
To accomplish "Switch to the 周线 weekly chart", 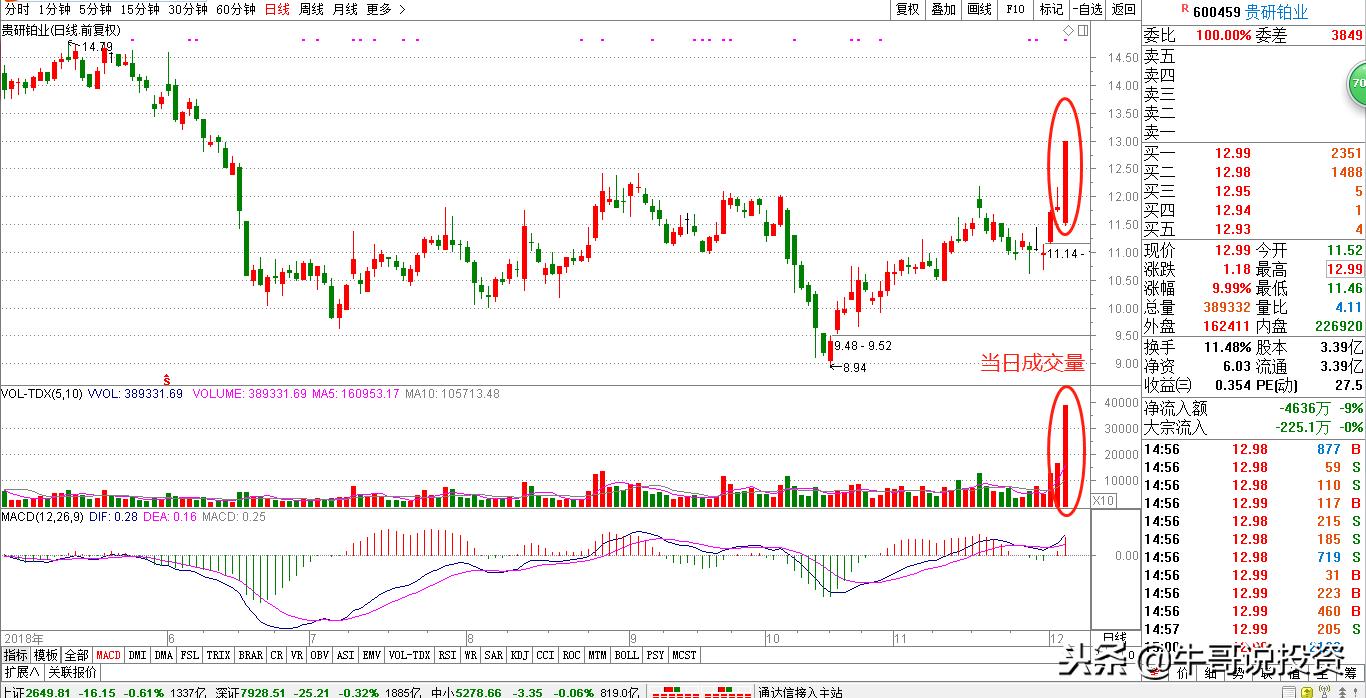I will (311, 9).
